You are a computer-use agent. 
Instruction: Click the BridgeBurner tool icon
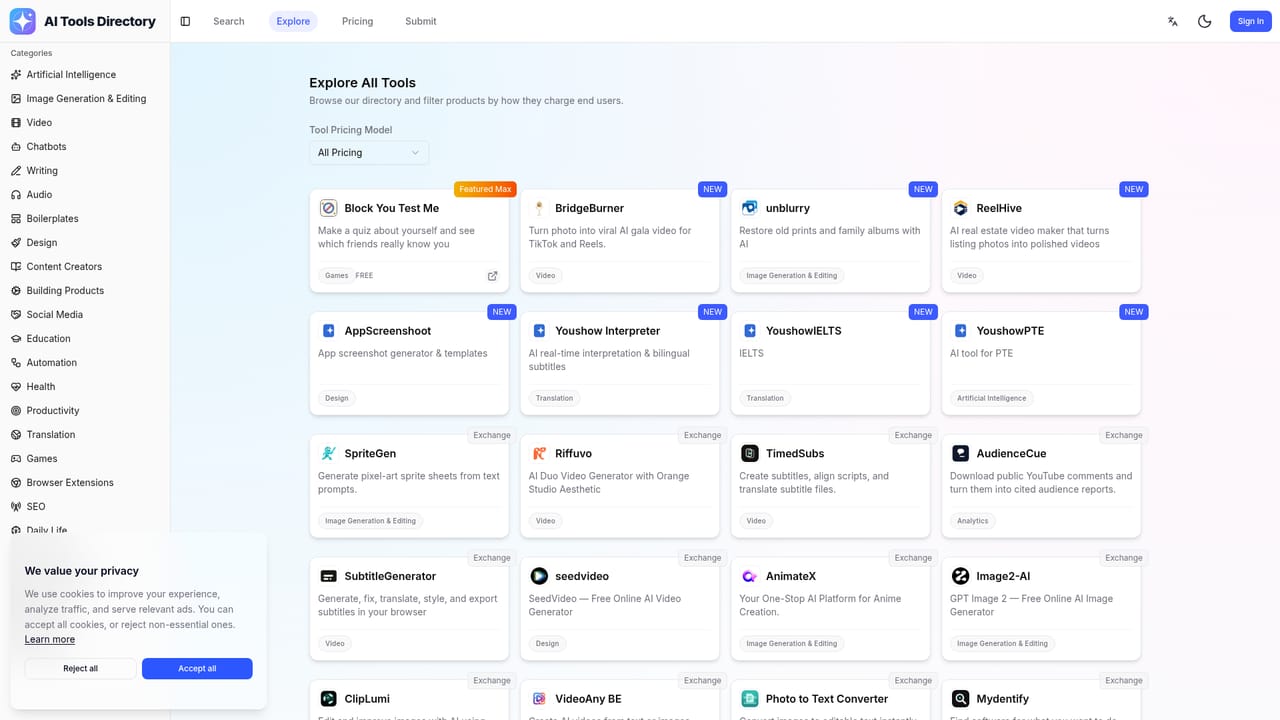point(539,208)
